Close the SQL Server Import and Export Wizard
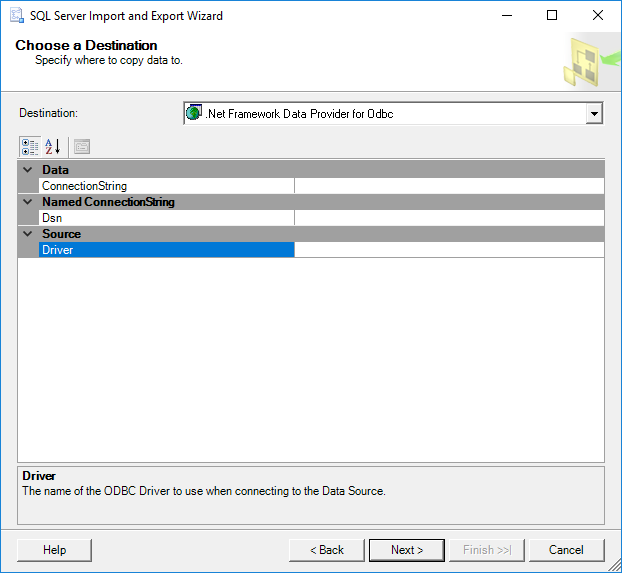The height and width of the screenshot is (573, 622). pos(597,15)
